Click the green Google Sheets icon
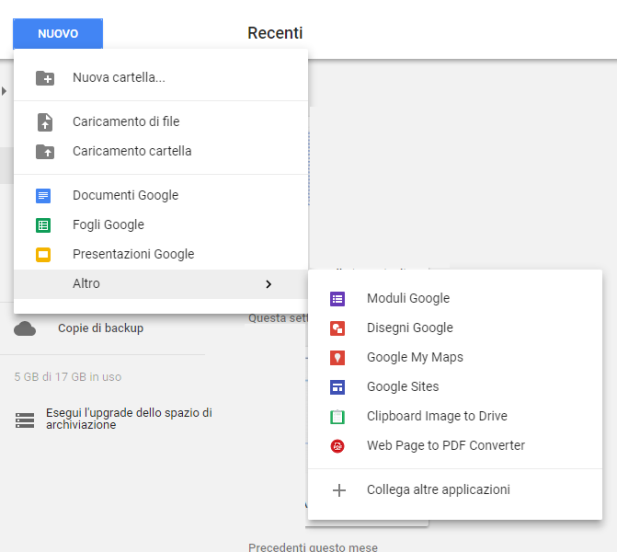 (x=43, y=225)
